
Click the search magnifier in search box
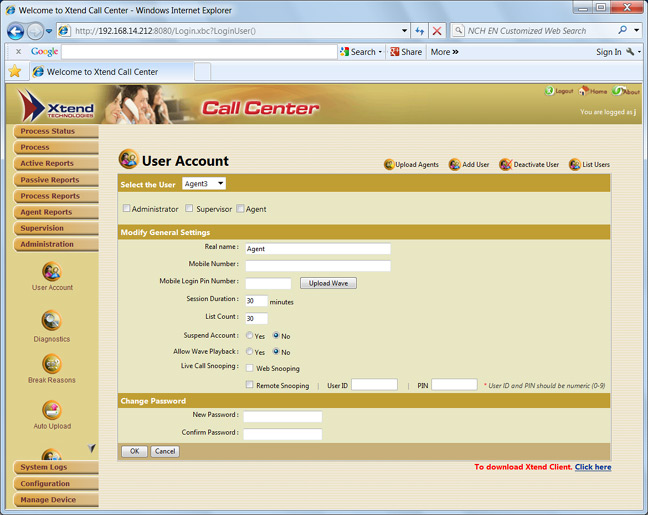point(622,31)
